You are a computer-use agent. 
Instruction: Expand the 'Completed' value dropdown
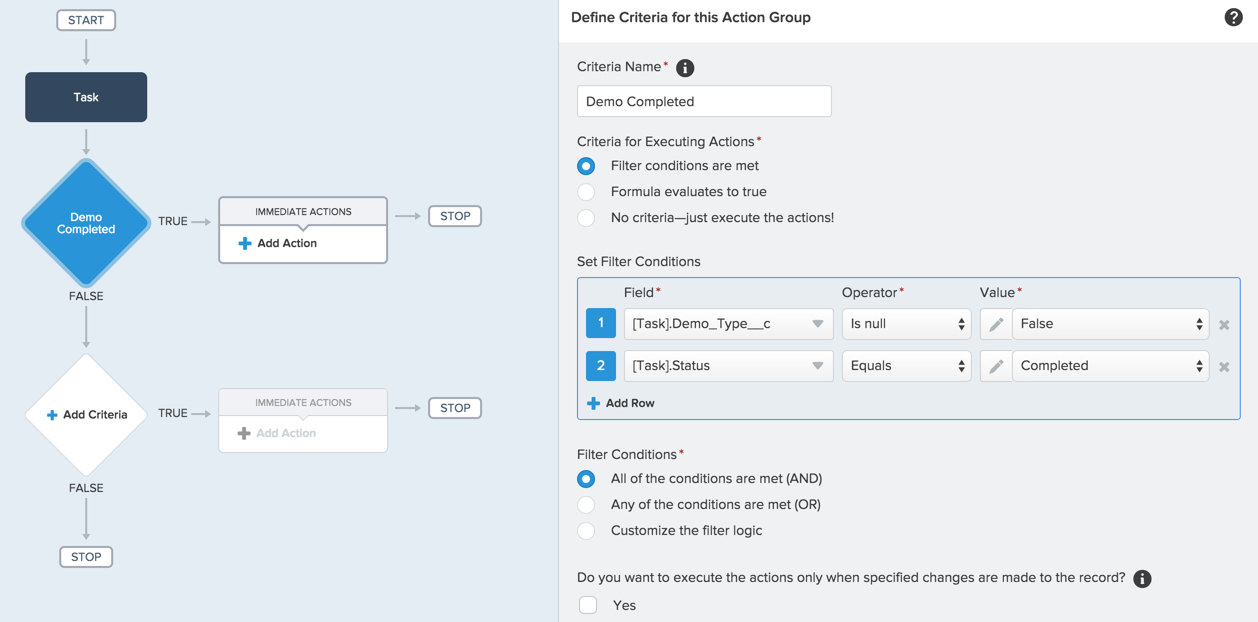click(x=1110, y=366)
